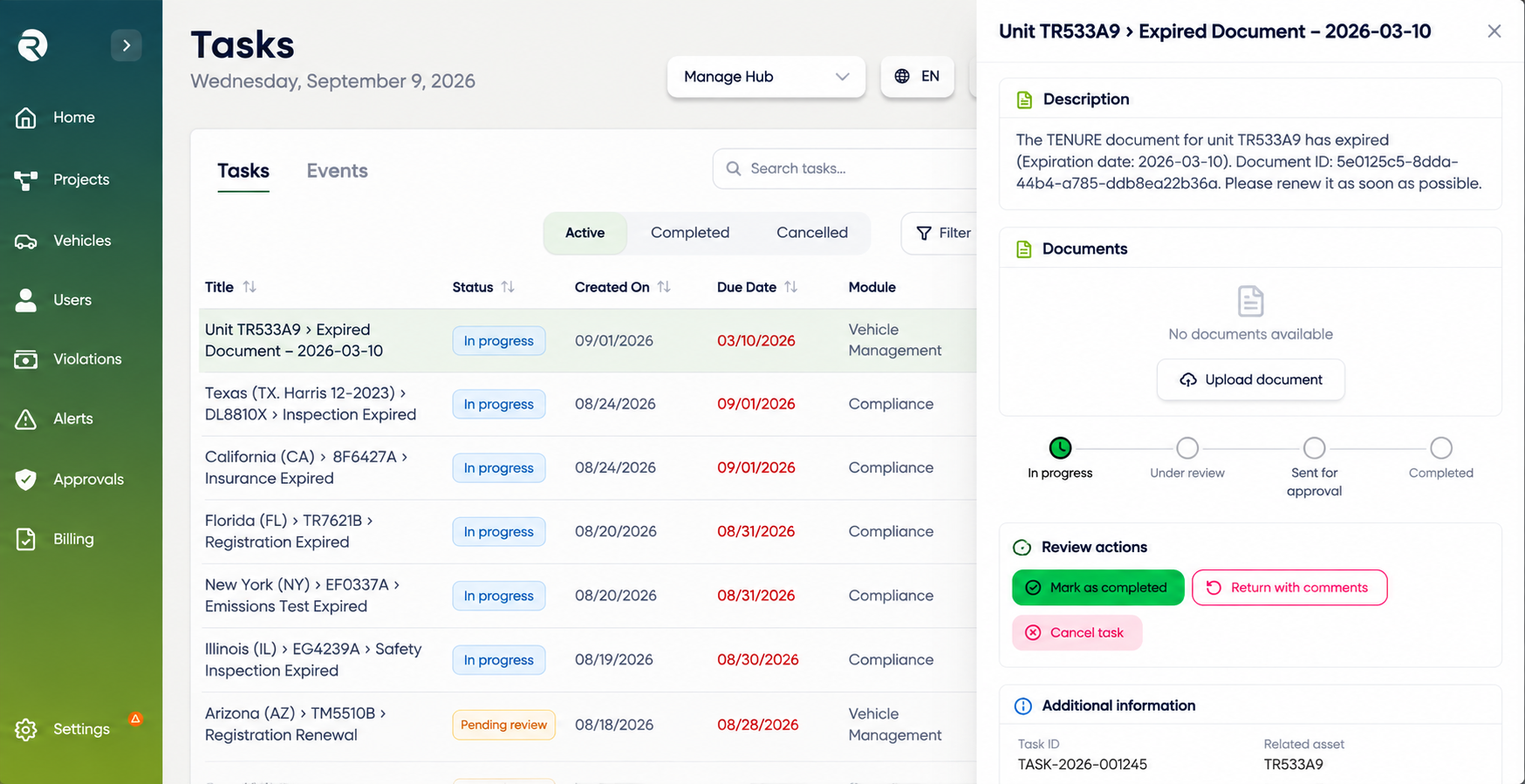Click the Under review step circle
1525x784 pixels.
click(1187, 448)
